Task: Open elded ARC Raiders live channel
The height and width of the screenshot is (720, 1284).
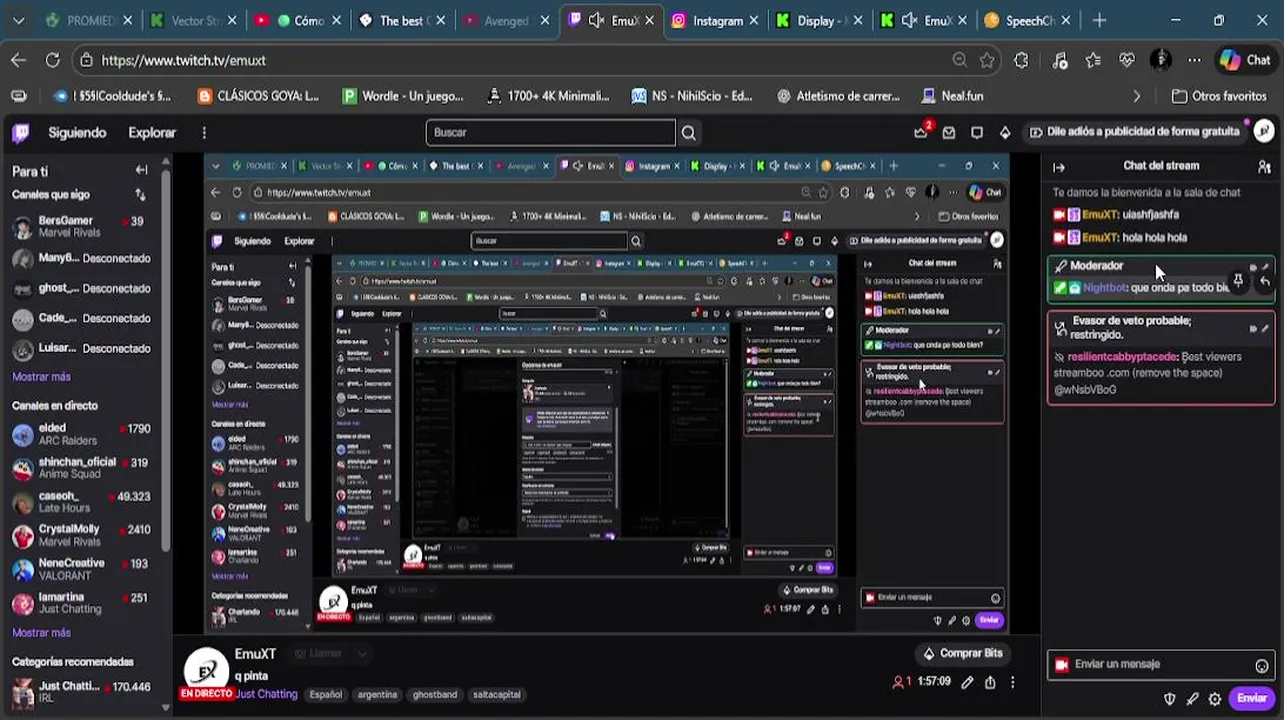Action: 83,435
